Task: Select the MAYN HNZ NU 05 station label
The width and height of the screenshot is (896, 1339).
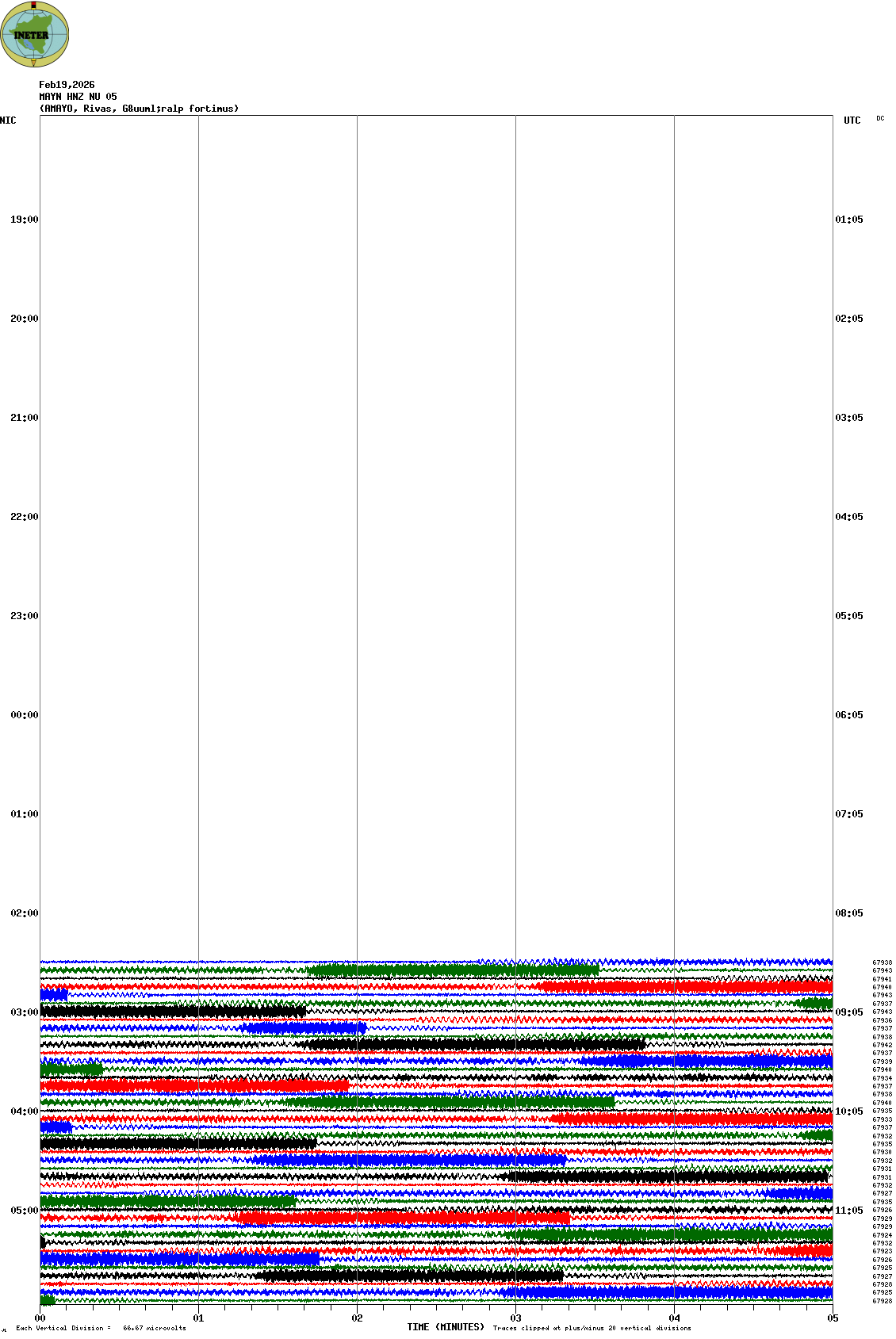Action: (78, 97)
